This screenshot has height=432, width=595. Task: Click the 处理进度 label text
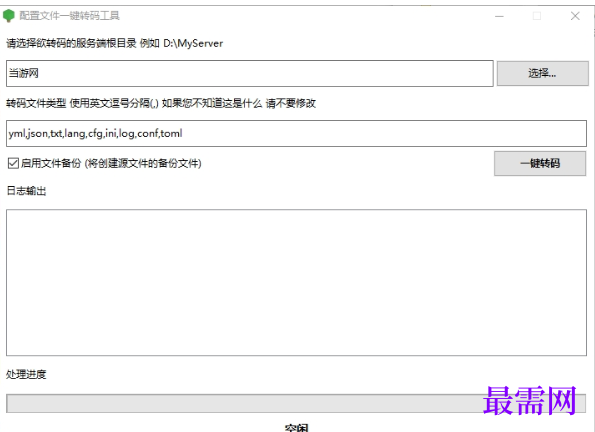tap(26, 375)
